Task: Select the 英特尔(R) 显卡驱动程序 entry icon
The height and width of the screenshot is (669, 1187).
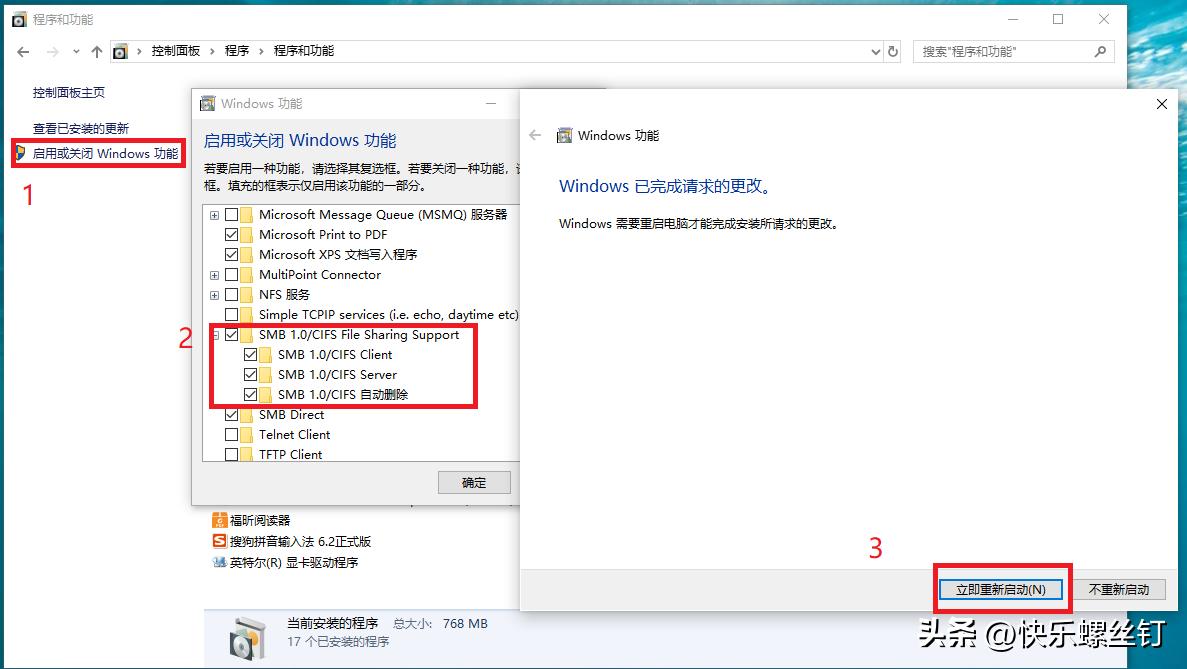Action: pyautogui.click(x=220, y=562)
